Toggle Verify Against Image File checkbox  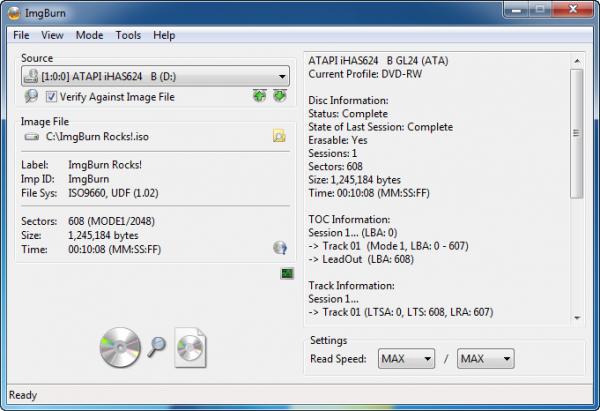pos(51,96)
